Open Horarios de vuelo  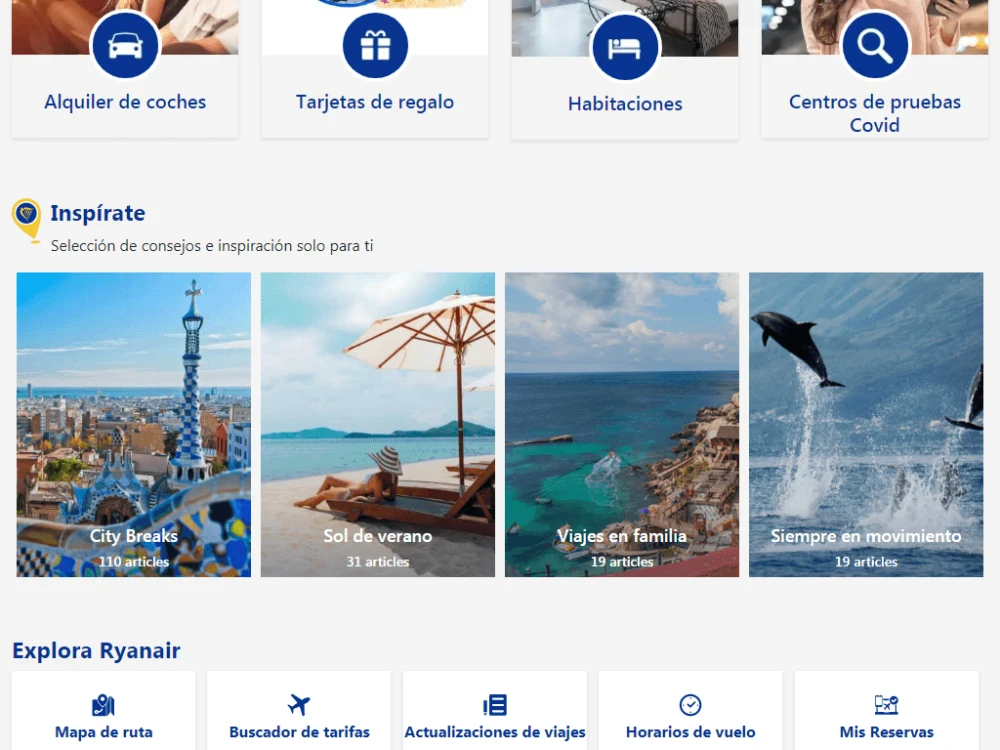pos(691,732)
